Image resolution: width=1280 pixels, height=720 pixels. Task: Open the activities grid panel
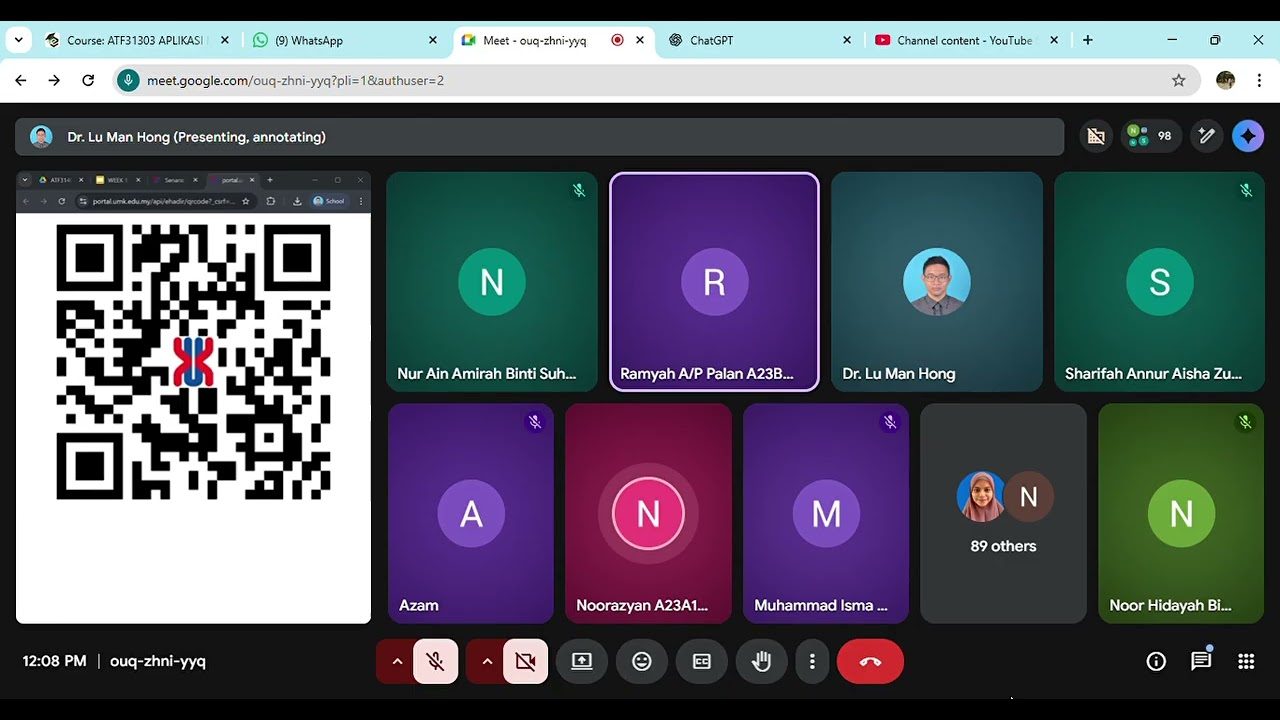tap(1246, 661)
